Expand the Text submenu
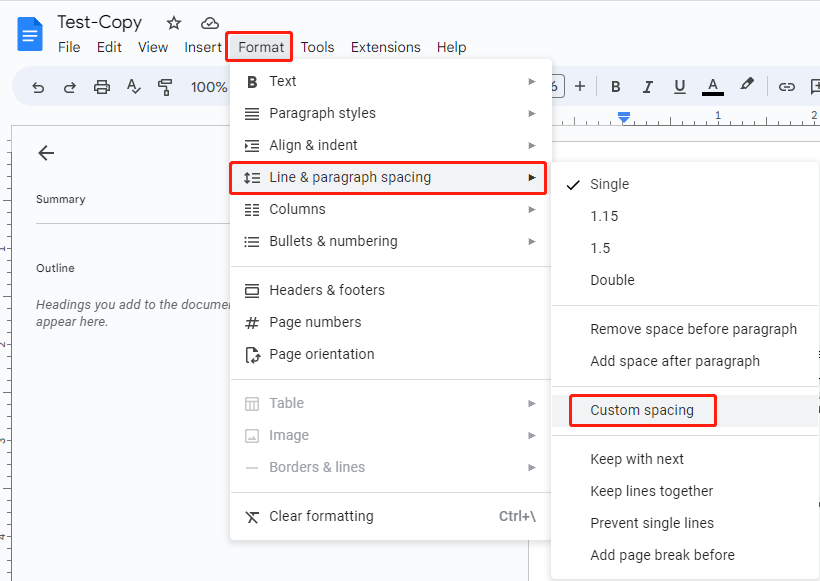820x581 pixels. coord(283,81)
